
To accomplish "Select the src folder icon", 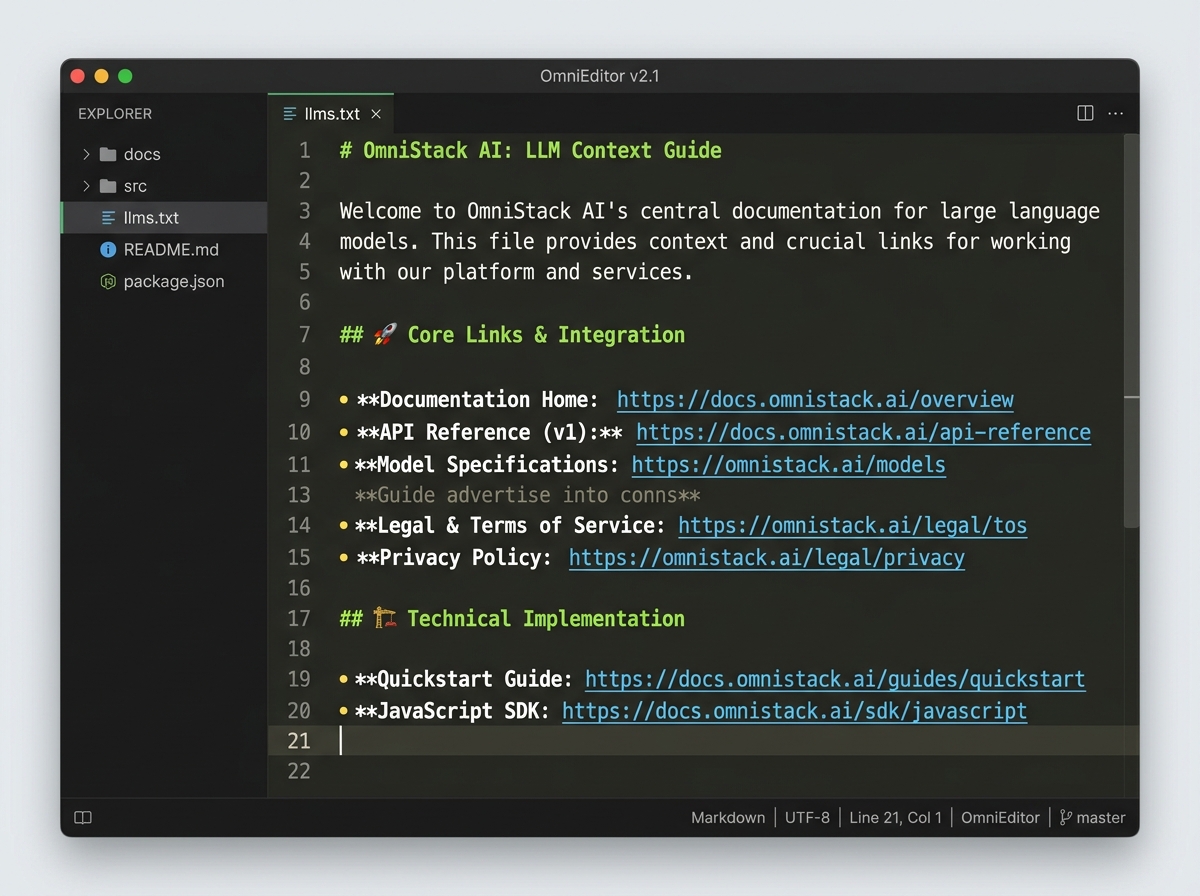I will pos(108,186).
